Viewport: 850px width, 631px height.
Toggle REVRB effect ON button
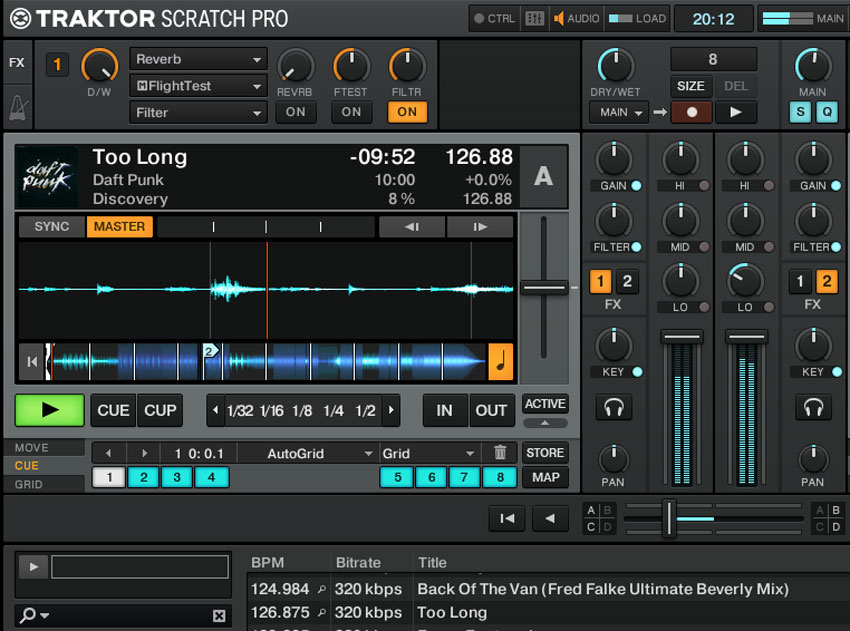click(295, 112)
